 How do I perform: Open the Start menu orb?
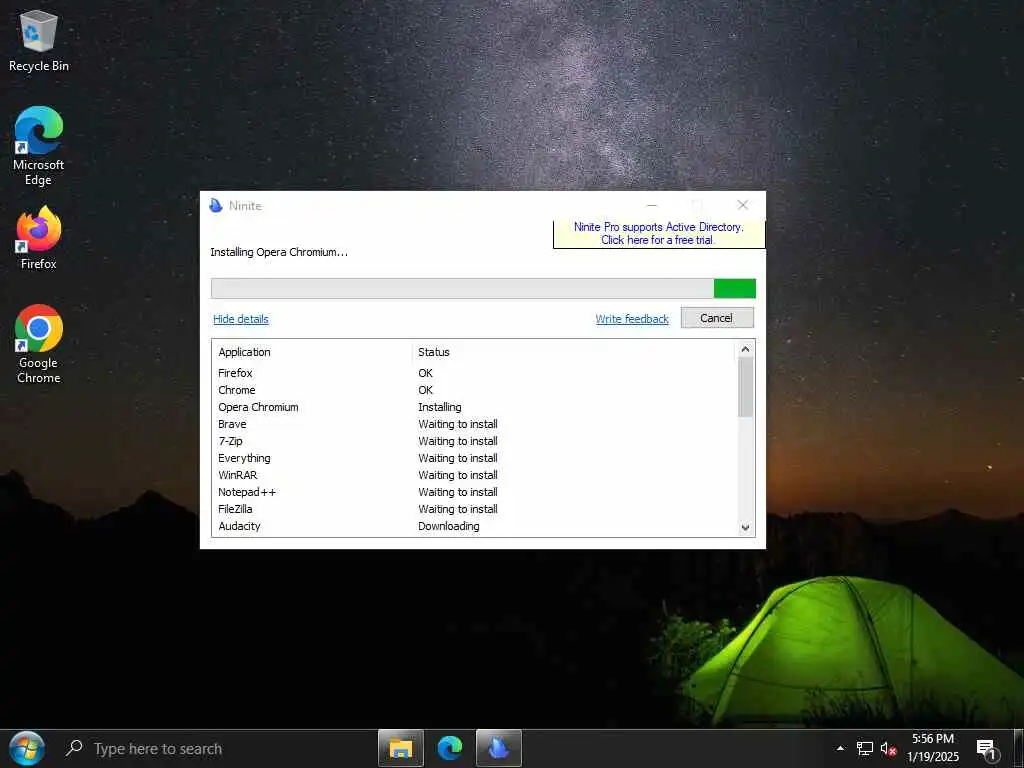[x=27, y=748]
